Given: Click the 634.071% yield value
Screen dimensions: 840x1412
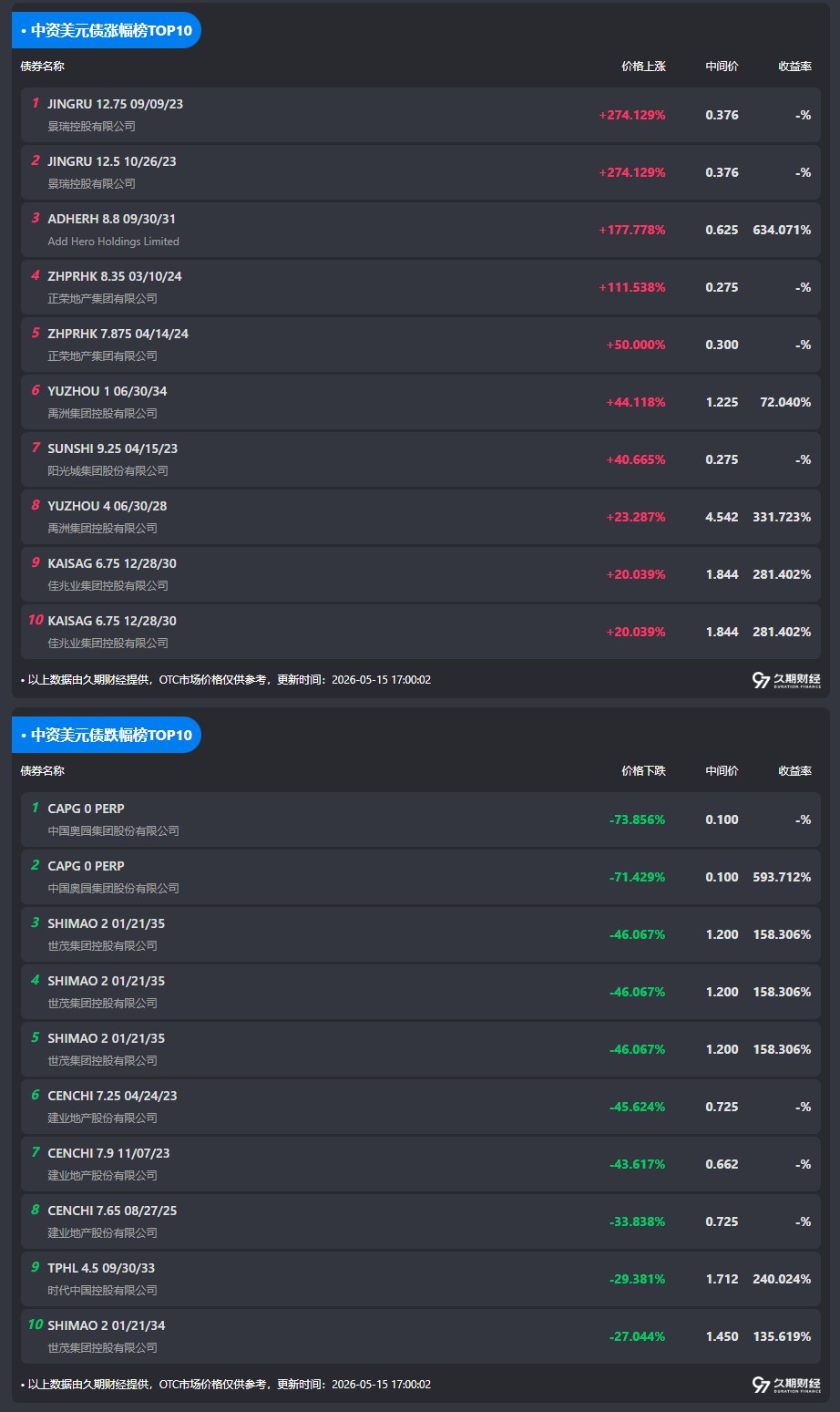Looking at the screenshot, I should [x=782, y=230].
